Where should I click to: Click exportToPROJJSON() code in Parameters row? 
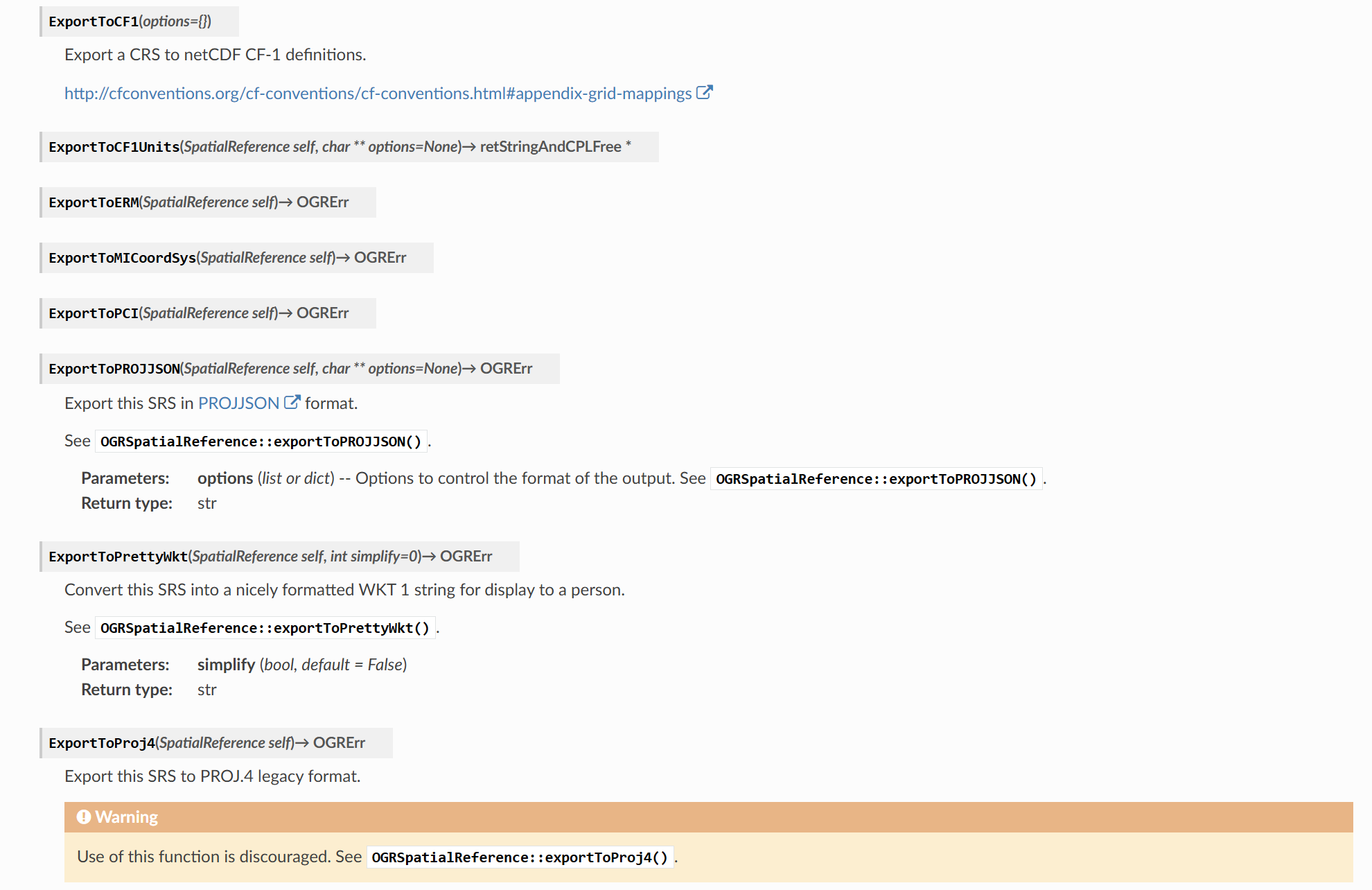(877, 479)
